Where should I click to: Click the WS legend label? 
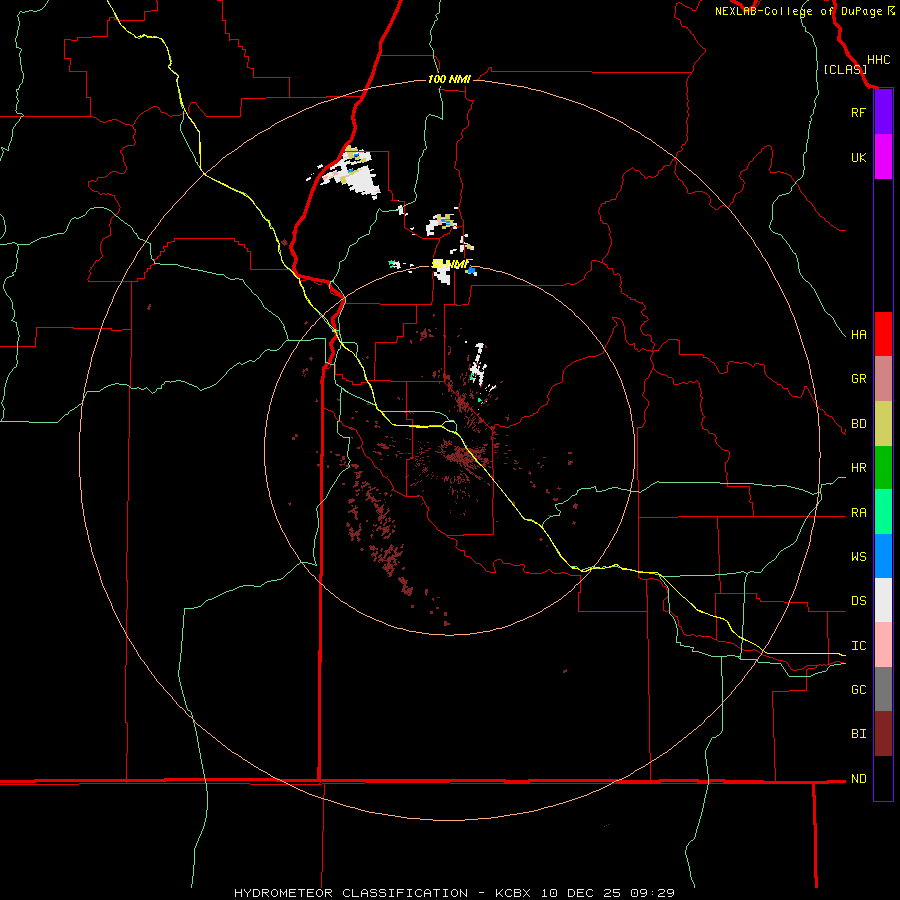859,557
